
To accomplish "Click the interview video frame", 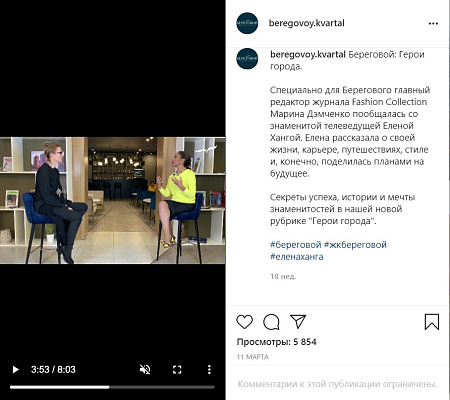I will 112,200.
